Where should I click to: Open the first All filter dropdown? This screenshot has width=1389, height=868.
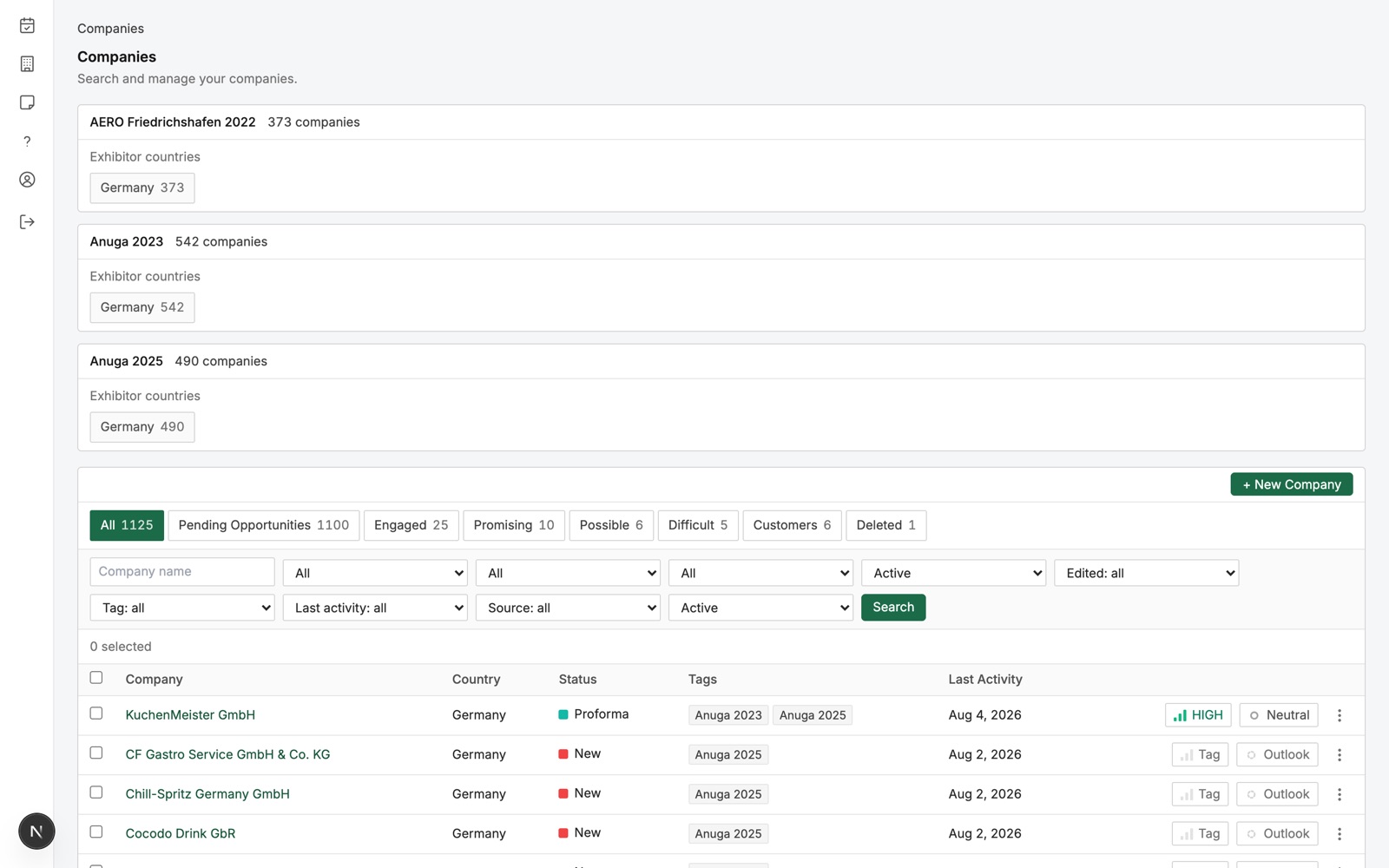tap(375, 573)
